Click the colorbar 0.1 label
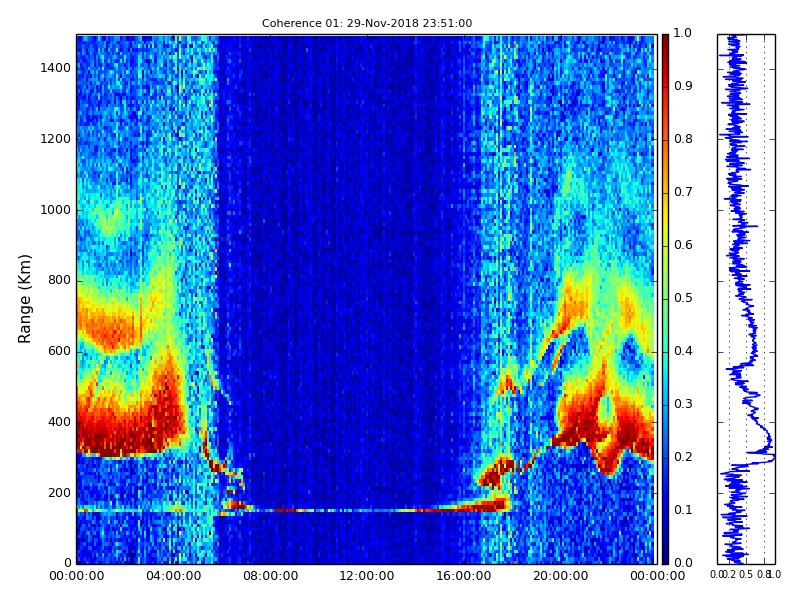Image resolution: width=800 pixels, height=600 pixels. [x=683, y=510]
